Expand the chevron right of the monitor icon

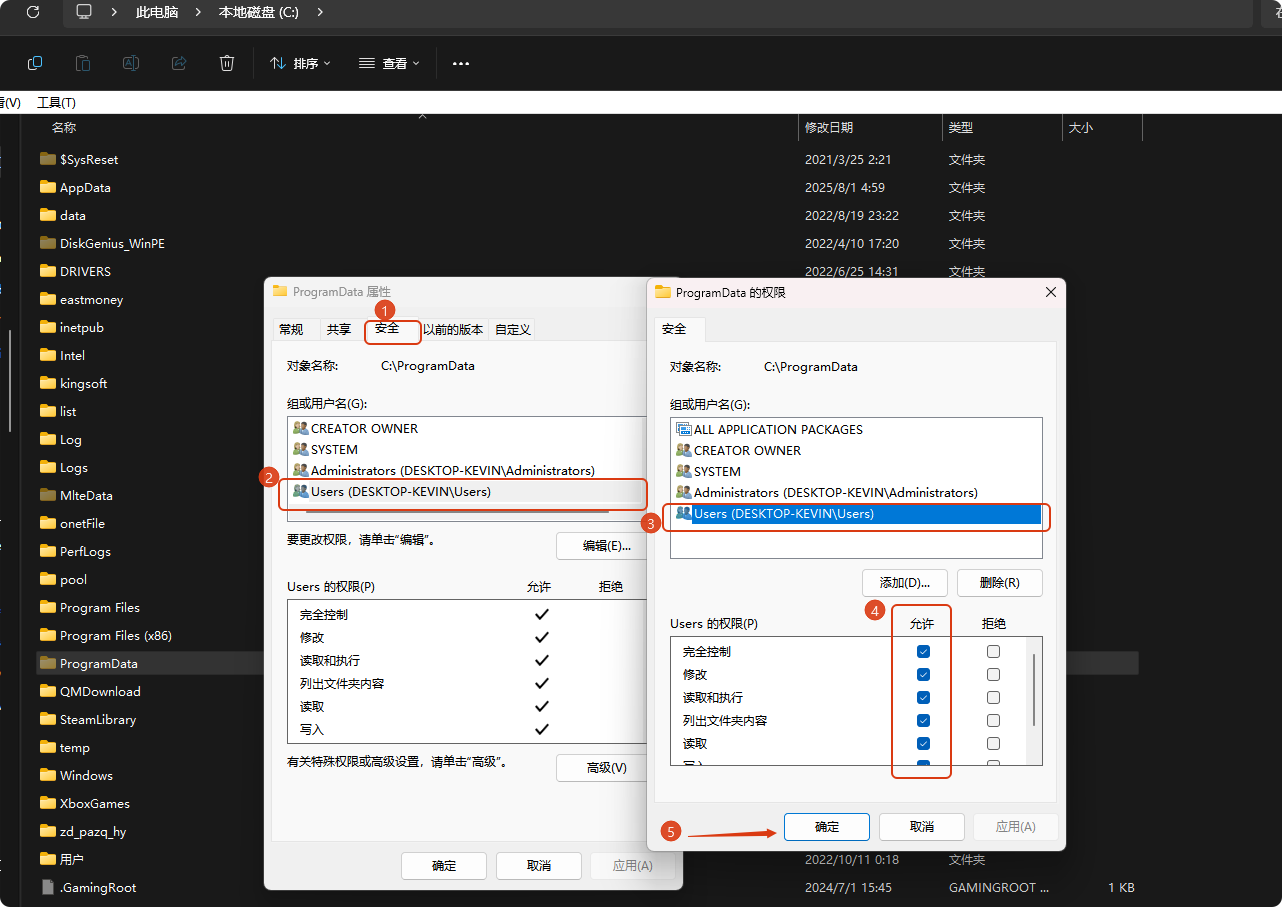(x=115, y=13)
